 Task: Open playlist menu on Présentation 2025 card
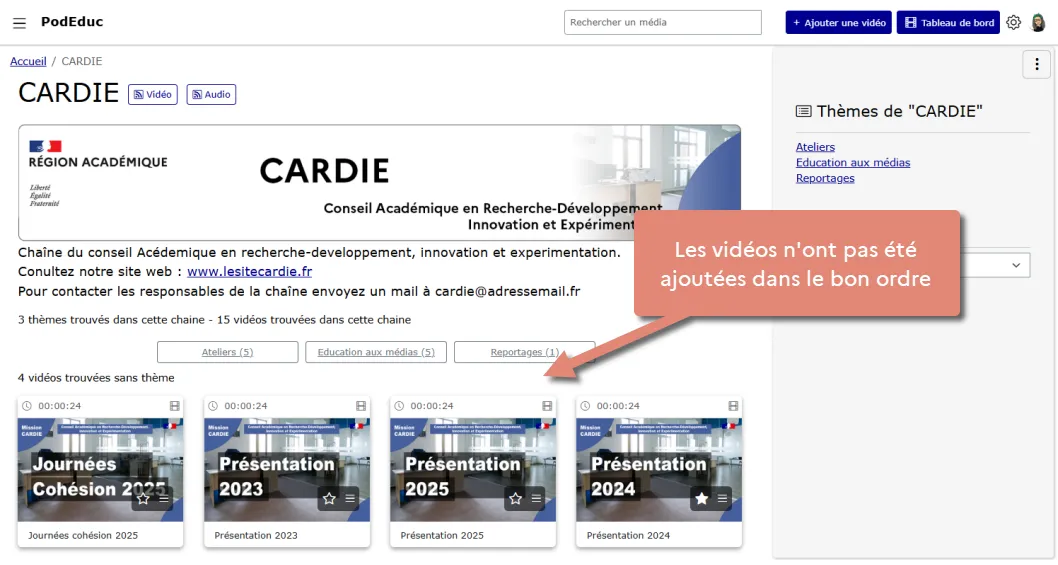pos(536,499)
